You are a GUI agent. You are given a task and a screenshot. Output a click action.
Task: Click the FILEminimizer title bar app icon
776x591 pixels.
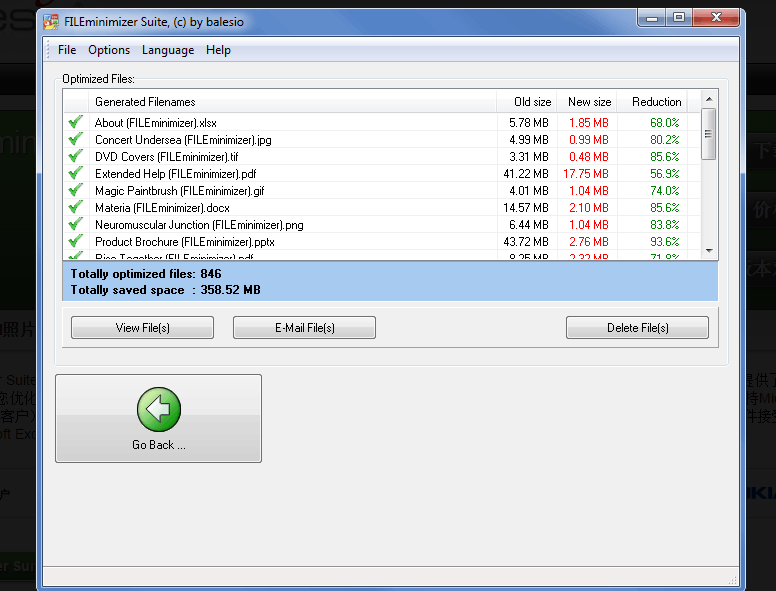point(51,22)
